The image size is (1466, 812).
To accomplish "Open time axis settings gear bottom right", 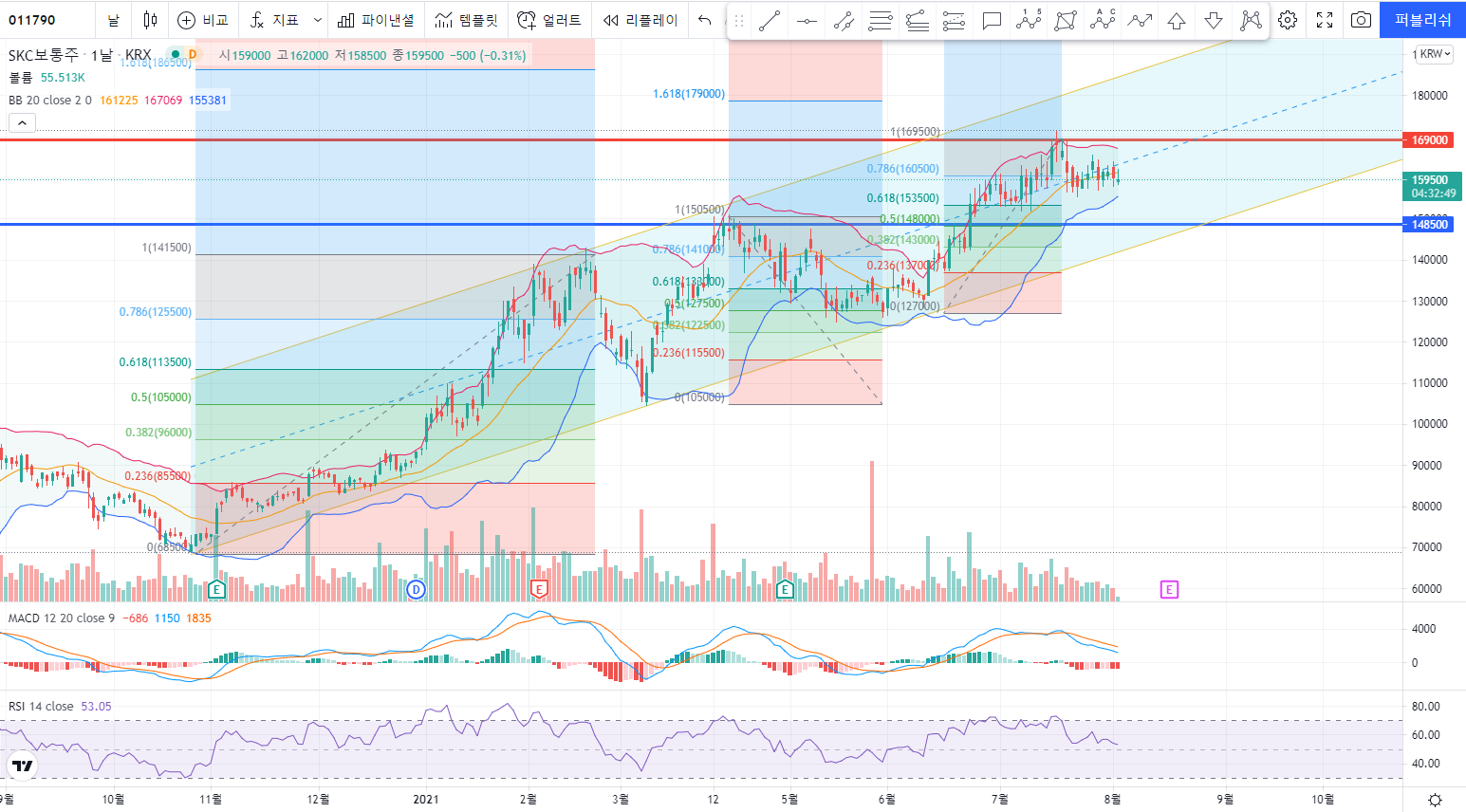I will (x=1435, y=800).
